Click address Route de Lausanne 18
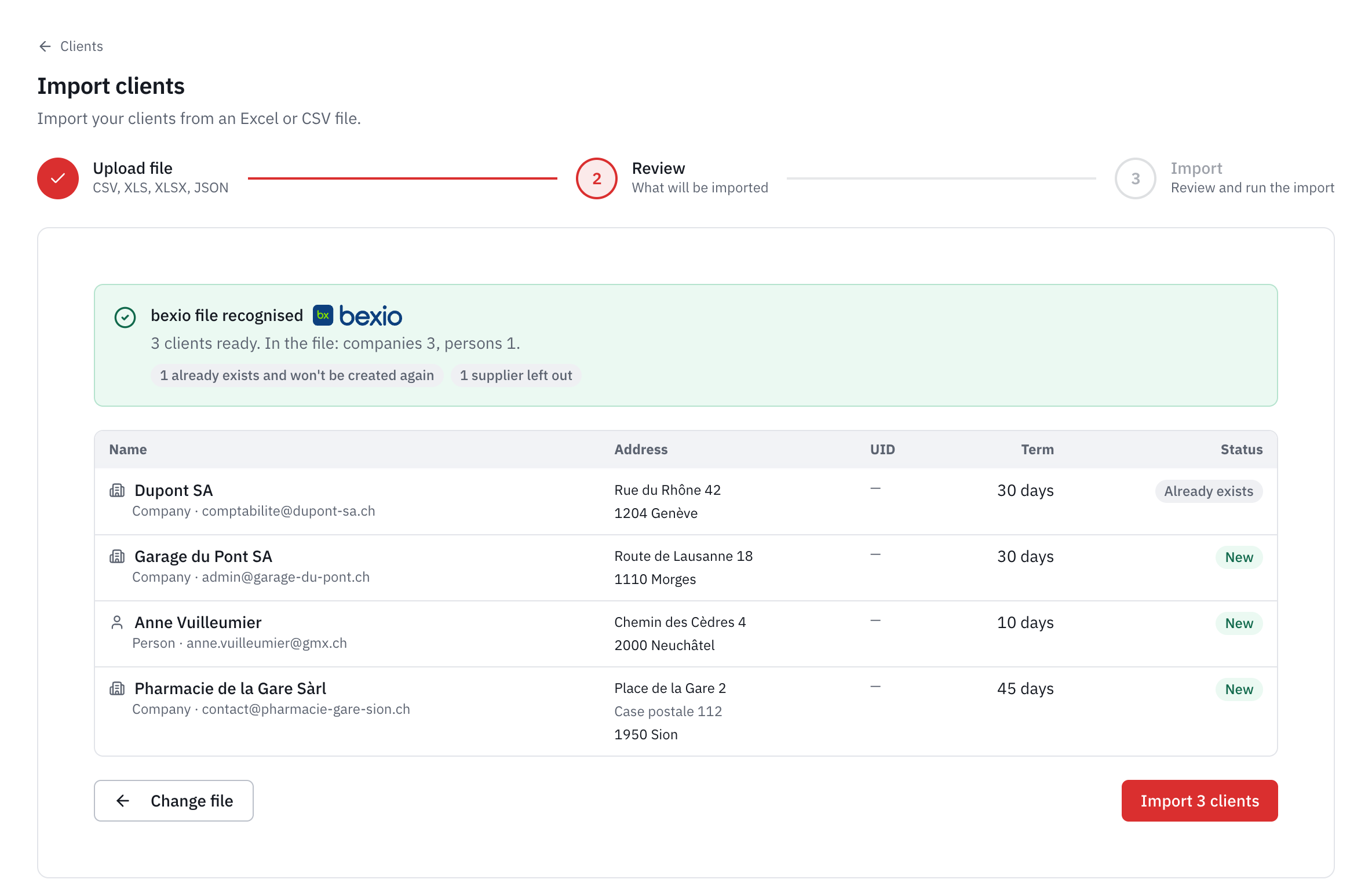 coord(684,556)
